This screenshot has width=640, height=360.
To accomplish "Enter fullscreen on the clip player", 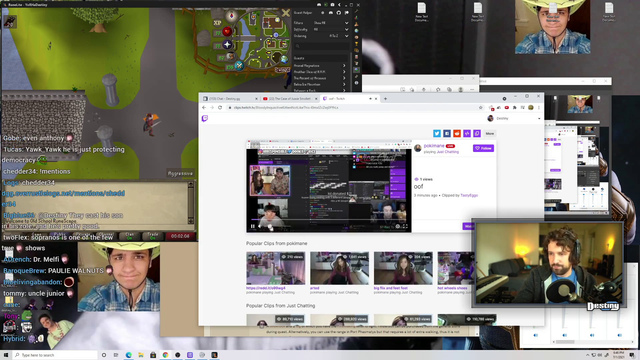I will 405,226.
